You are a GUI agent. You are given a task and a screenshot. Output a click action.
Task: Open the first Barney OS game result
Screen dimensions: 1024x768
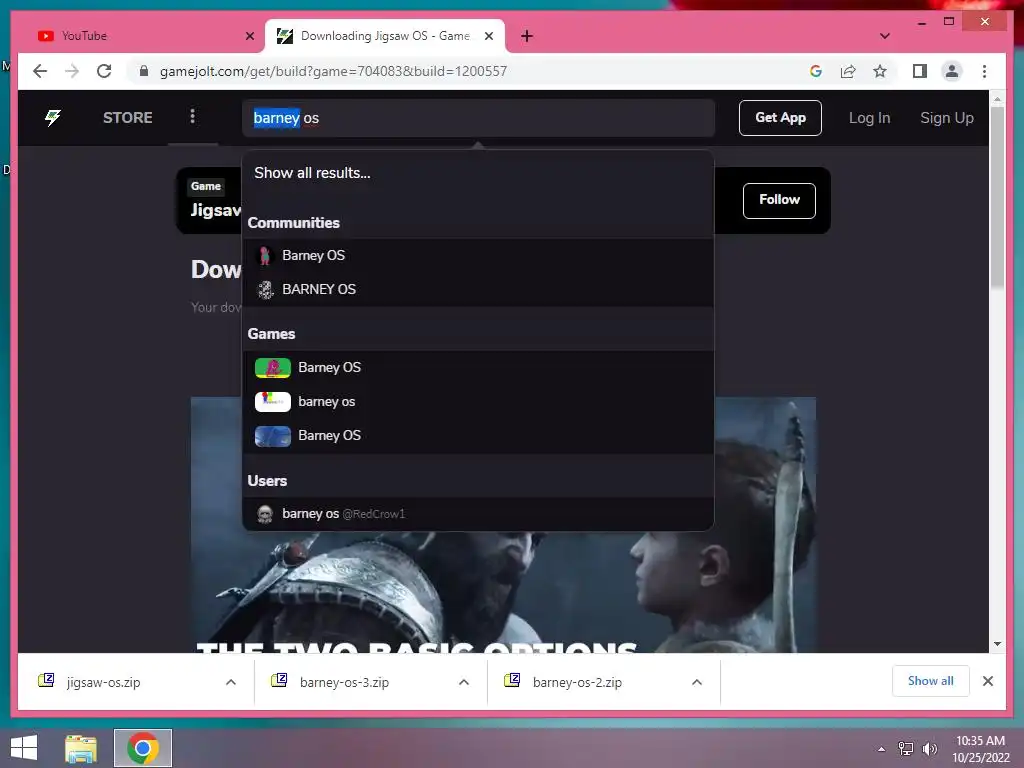[478, 368]
